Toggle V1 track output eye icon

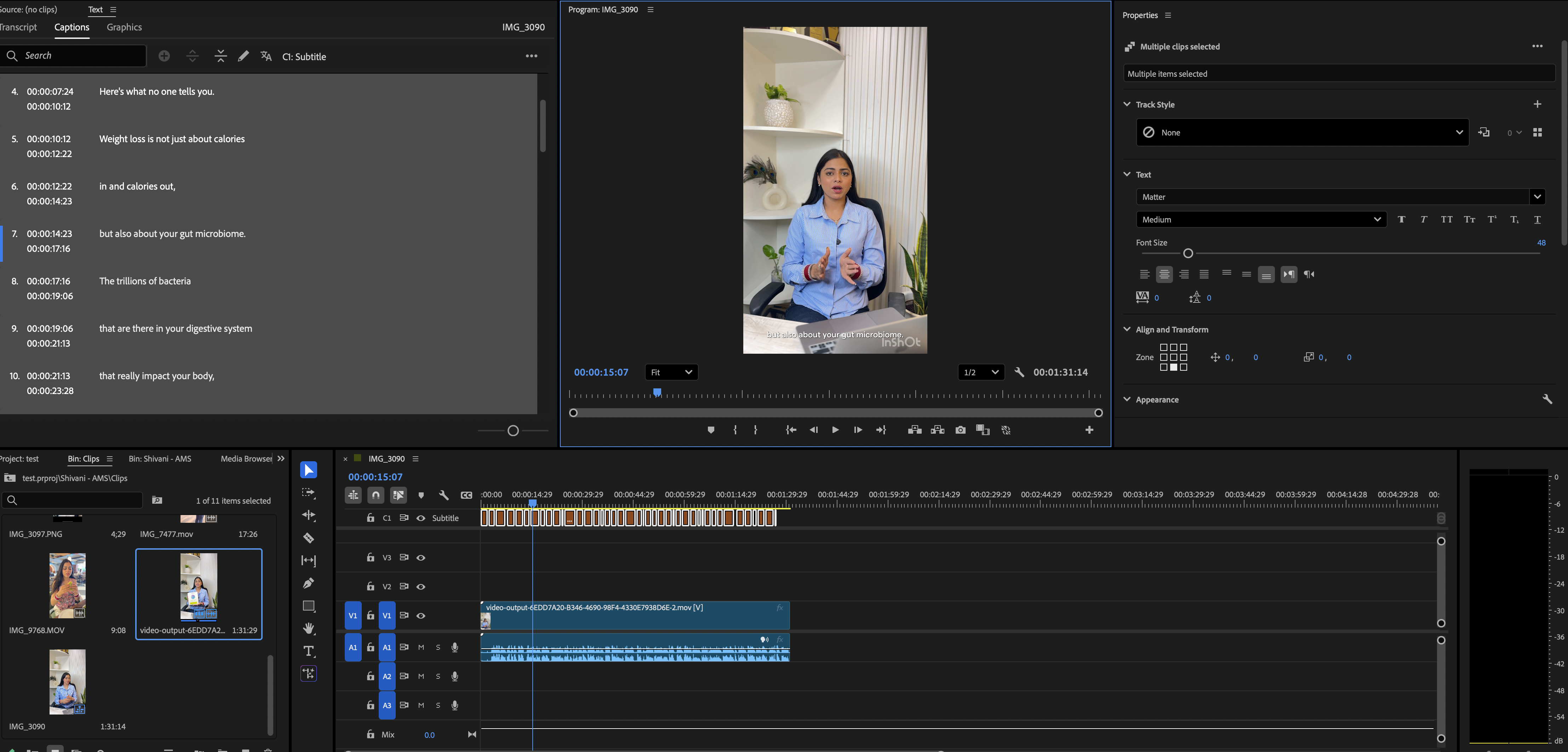tap(420, 616)
